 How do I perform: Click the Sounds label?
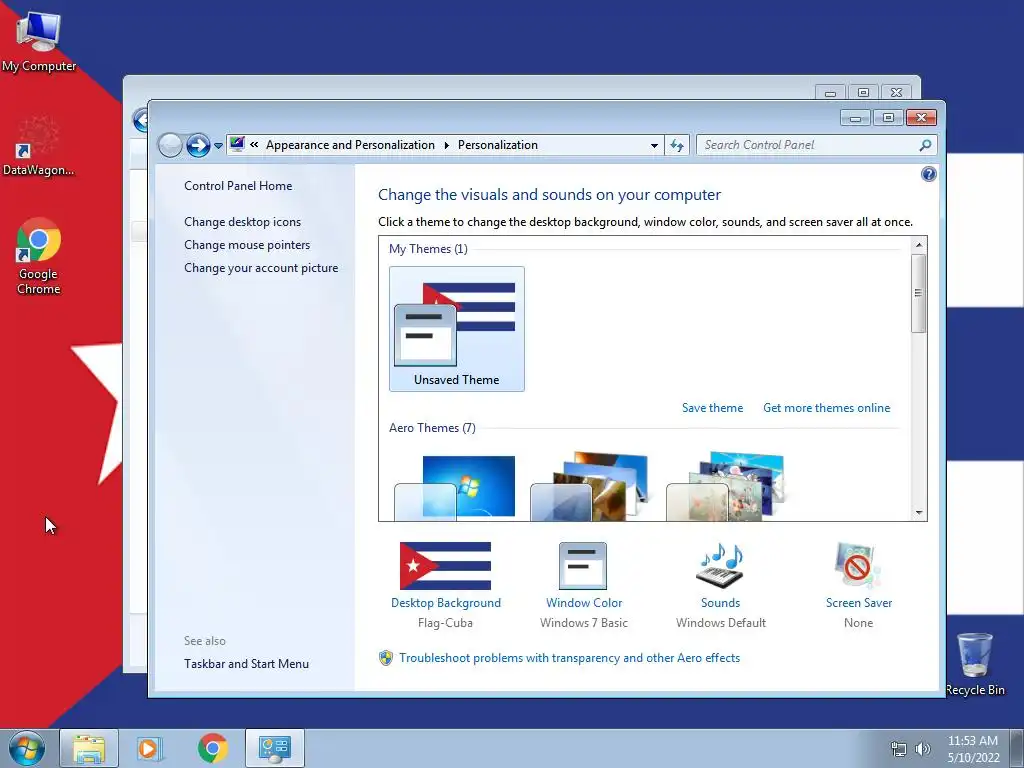click(x=720, y=603)
